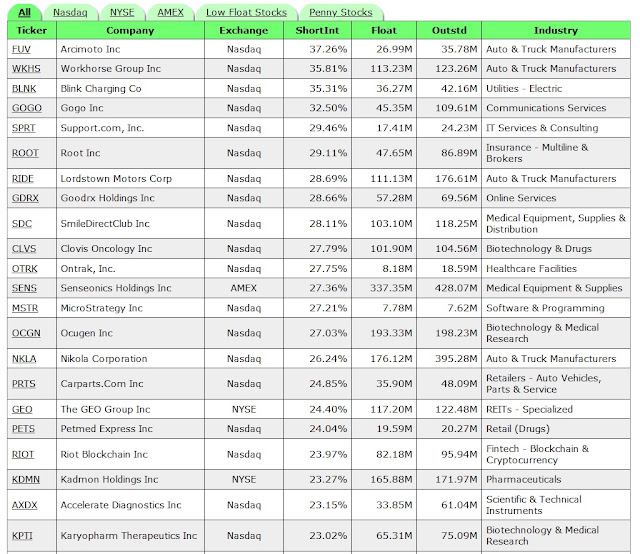Click the Pharmaceuticals industry cell
Screen dimensions: 640x554
point(556,479)
